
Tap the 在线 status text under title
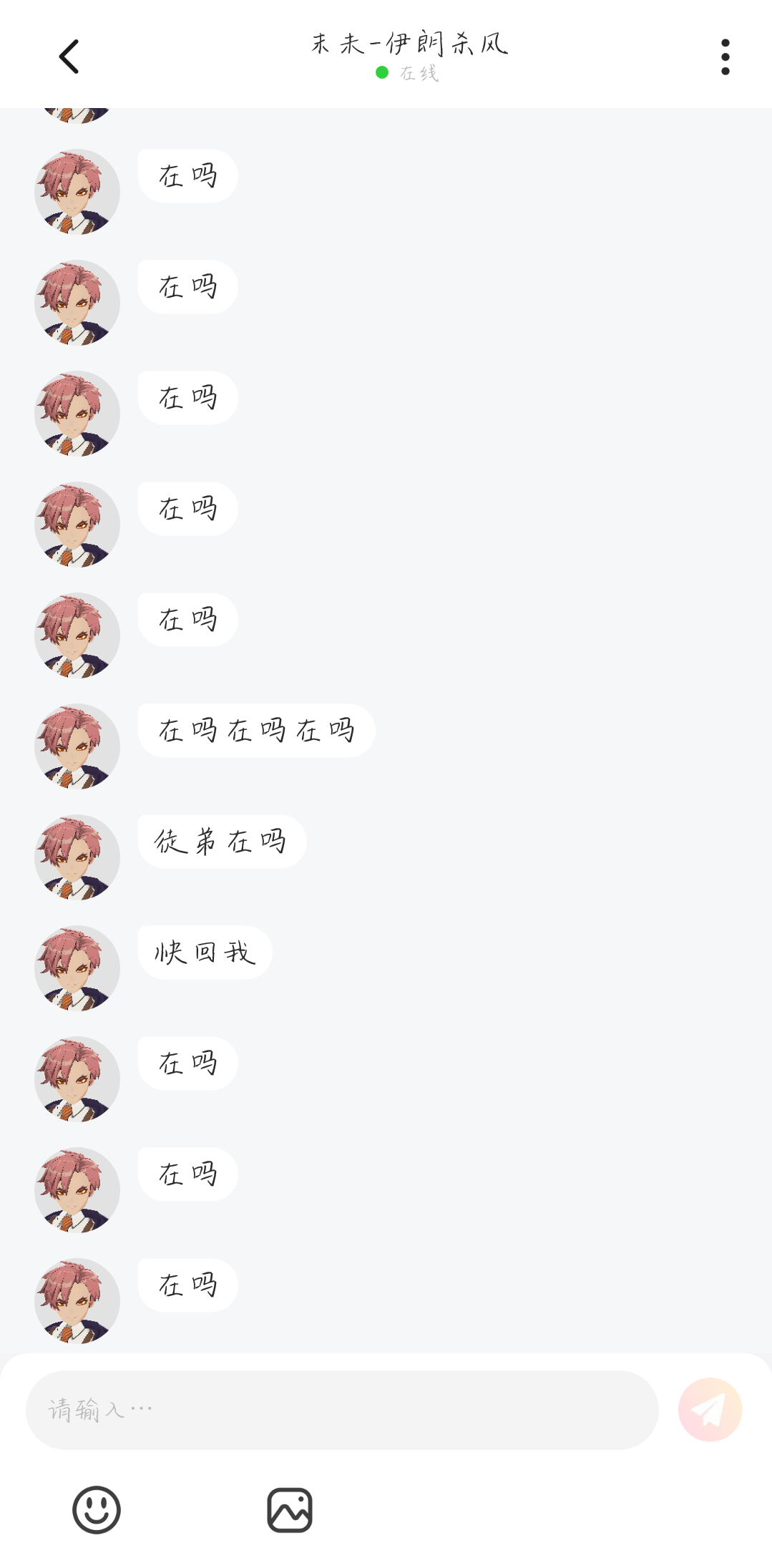[x=419, y=73]
